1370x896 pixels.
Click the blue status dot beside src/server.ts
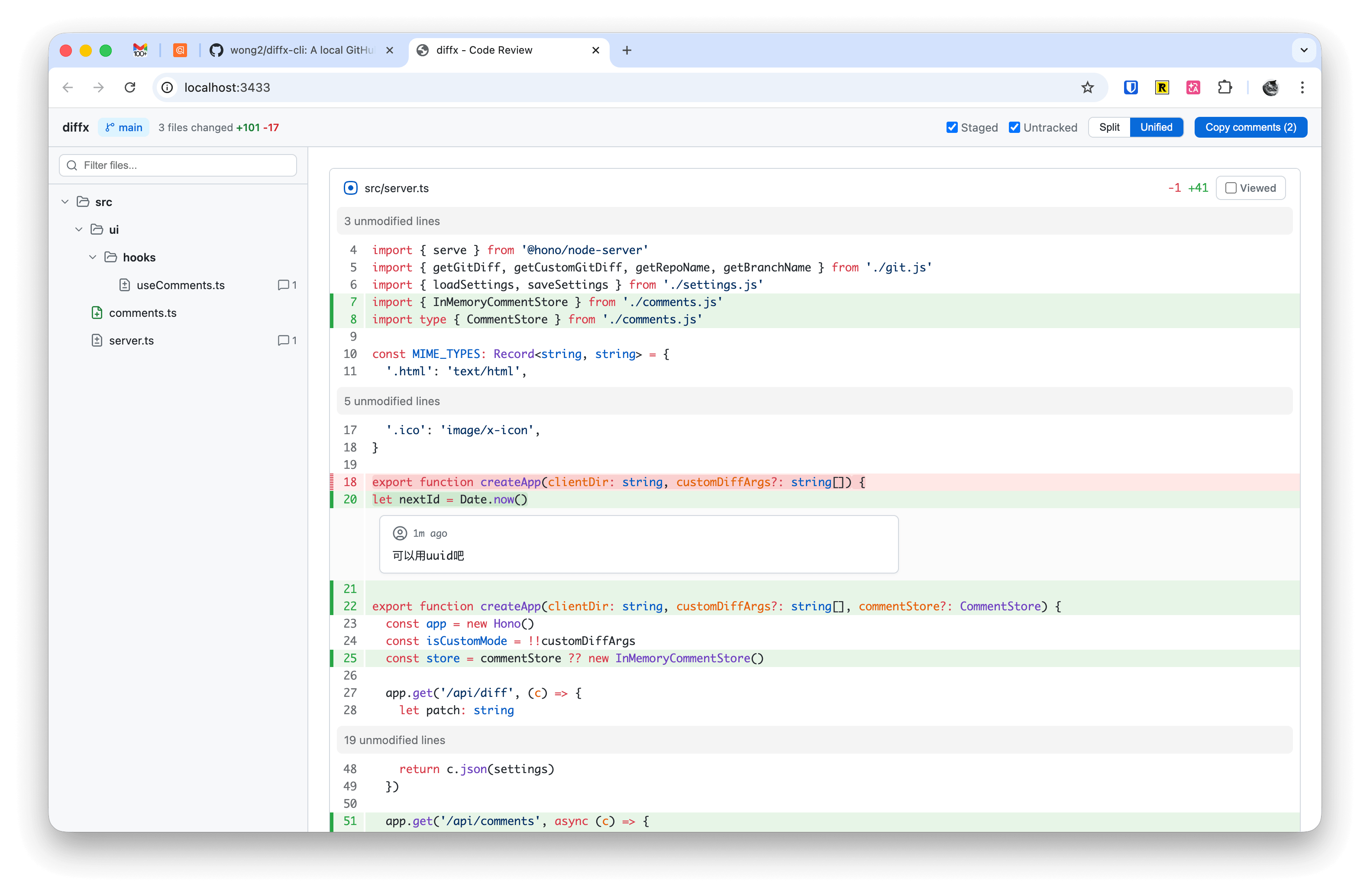(x=351, y=187)
